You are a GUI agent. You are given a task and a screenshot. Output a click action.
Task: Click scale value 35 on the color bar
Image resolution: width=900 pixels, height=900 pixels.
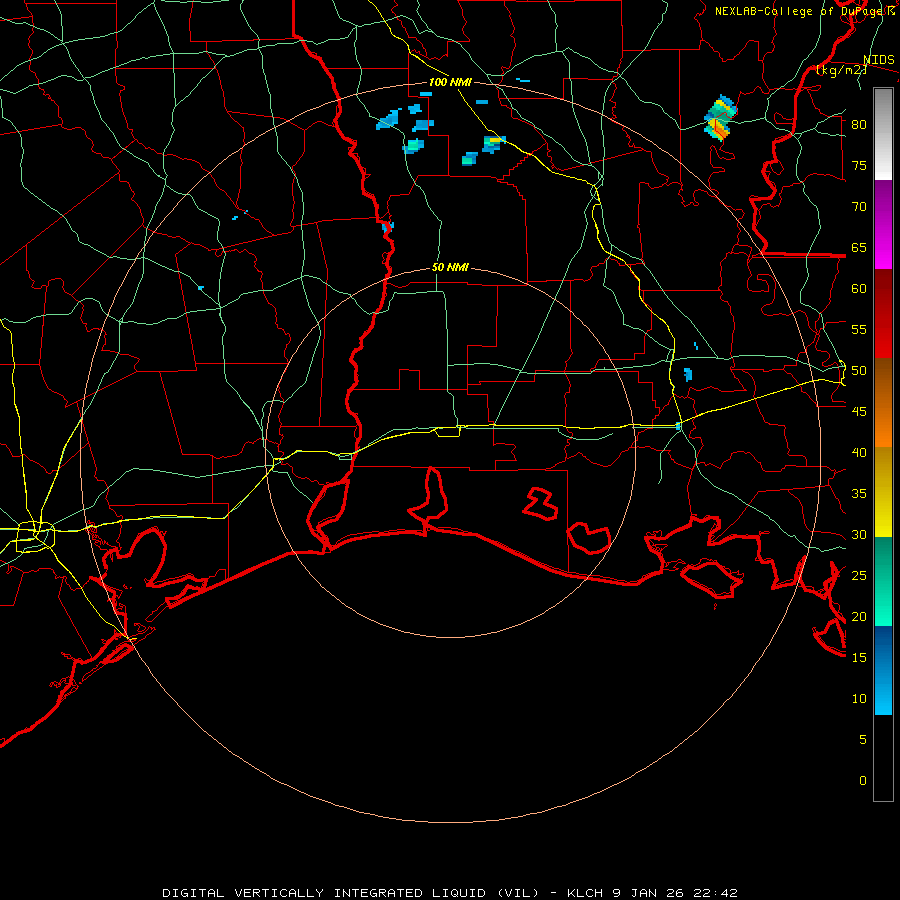tap(859, 494)
